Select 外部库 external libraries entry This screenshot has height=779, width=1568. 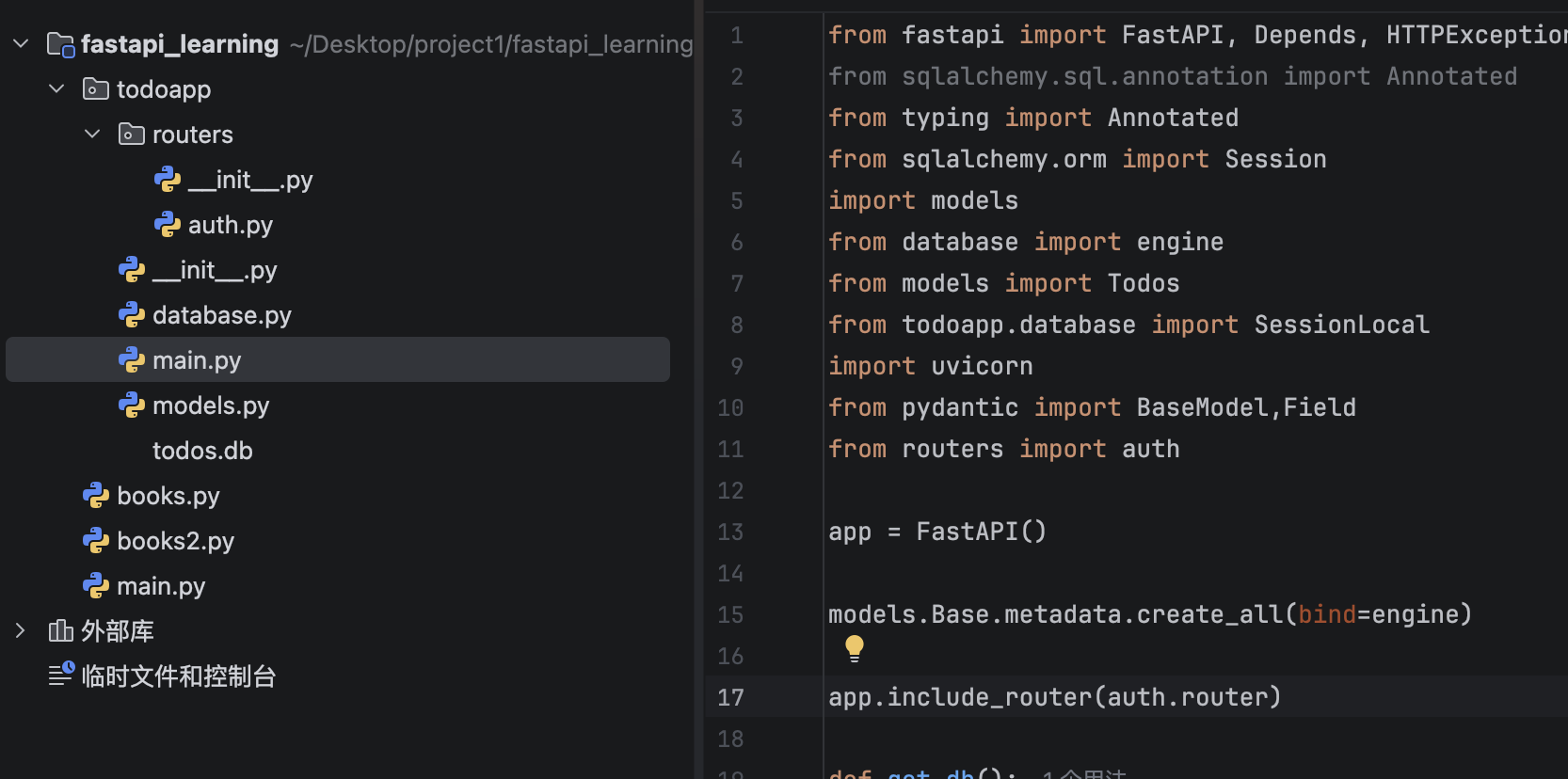click(118, 630)
